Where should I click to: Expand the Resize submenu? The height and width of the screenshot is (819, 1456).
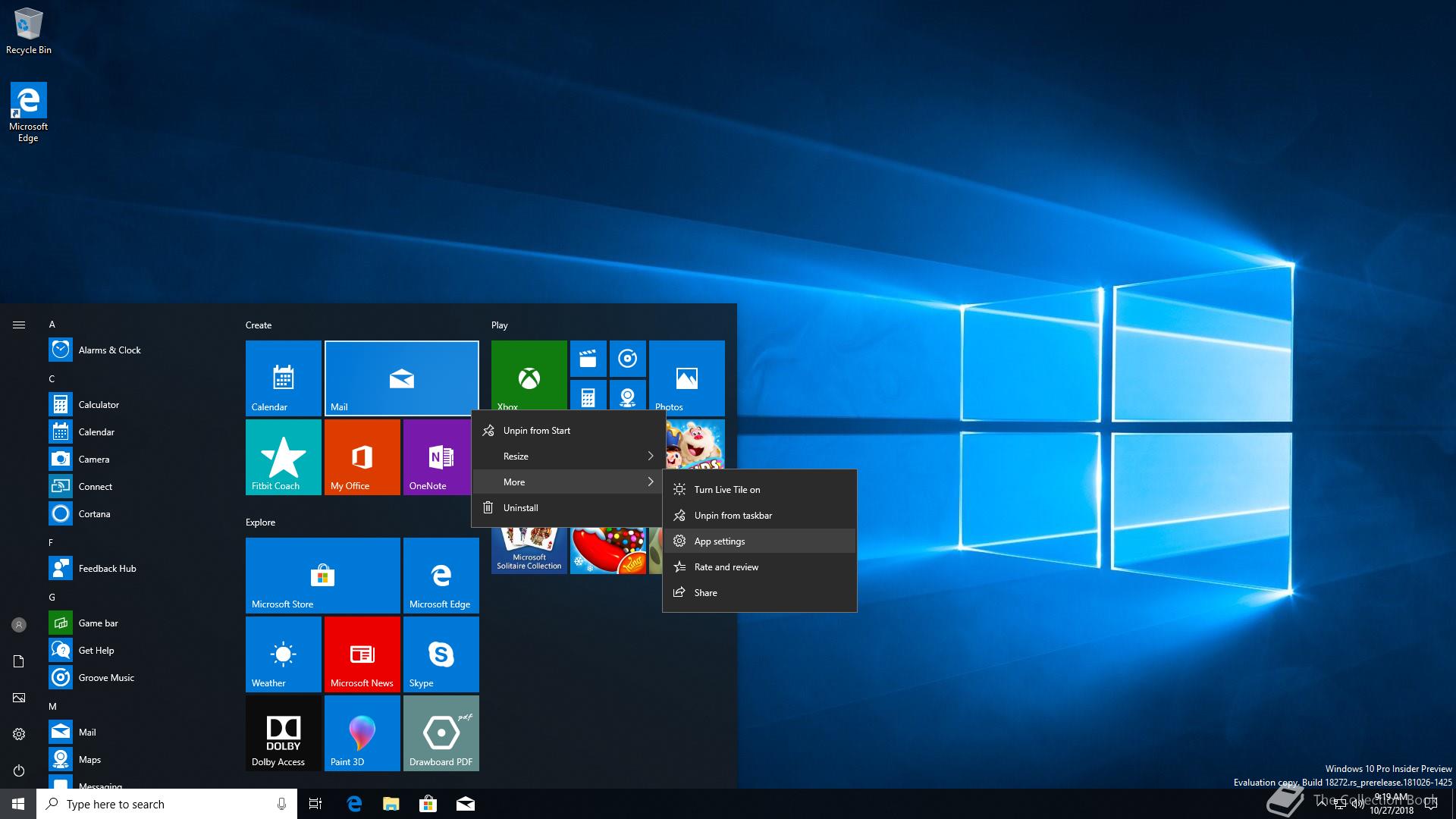tap(567, 456)
